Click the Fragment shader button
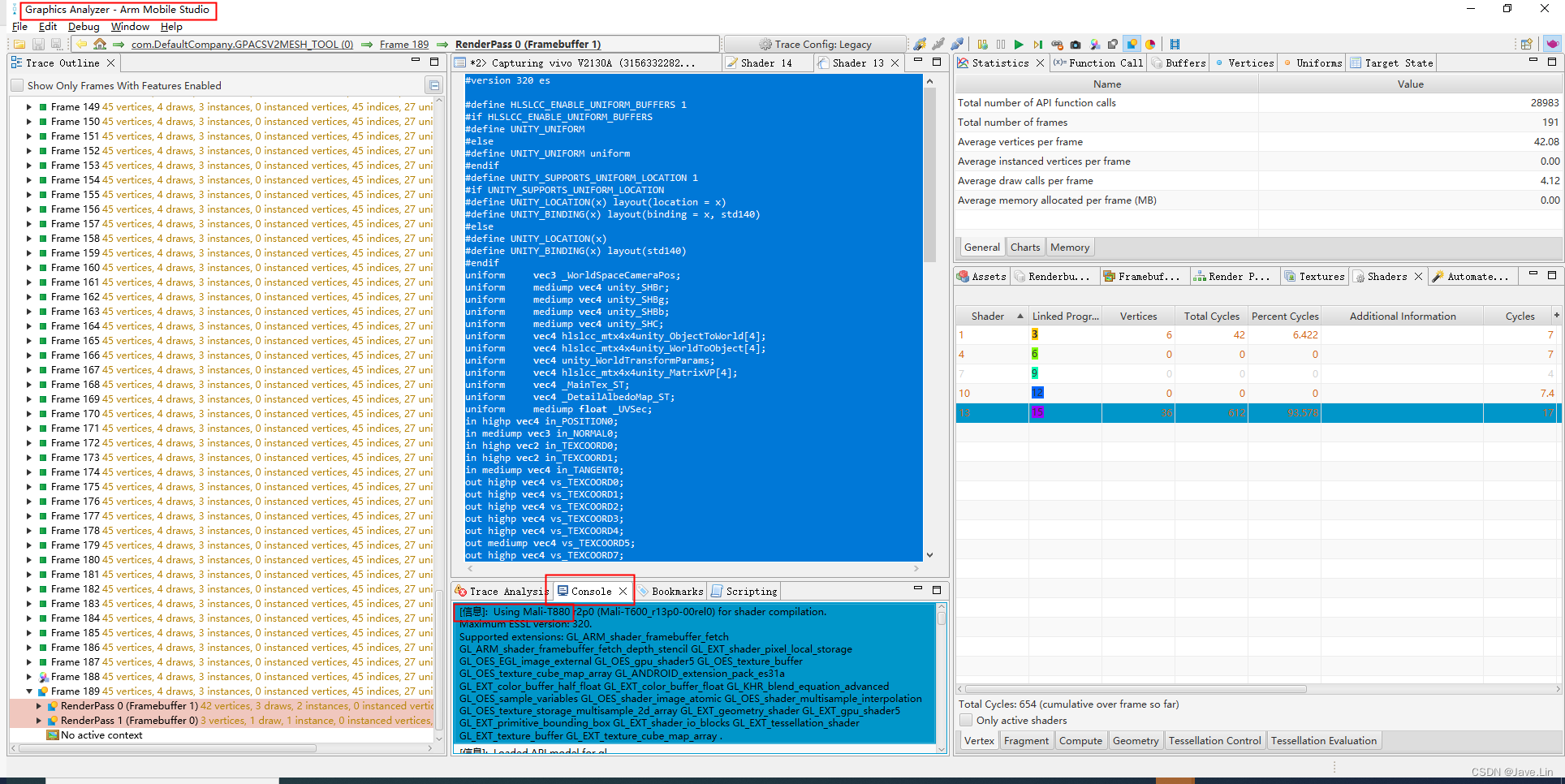This screenshot has width=1565, height=784. tap(1026, 740)
